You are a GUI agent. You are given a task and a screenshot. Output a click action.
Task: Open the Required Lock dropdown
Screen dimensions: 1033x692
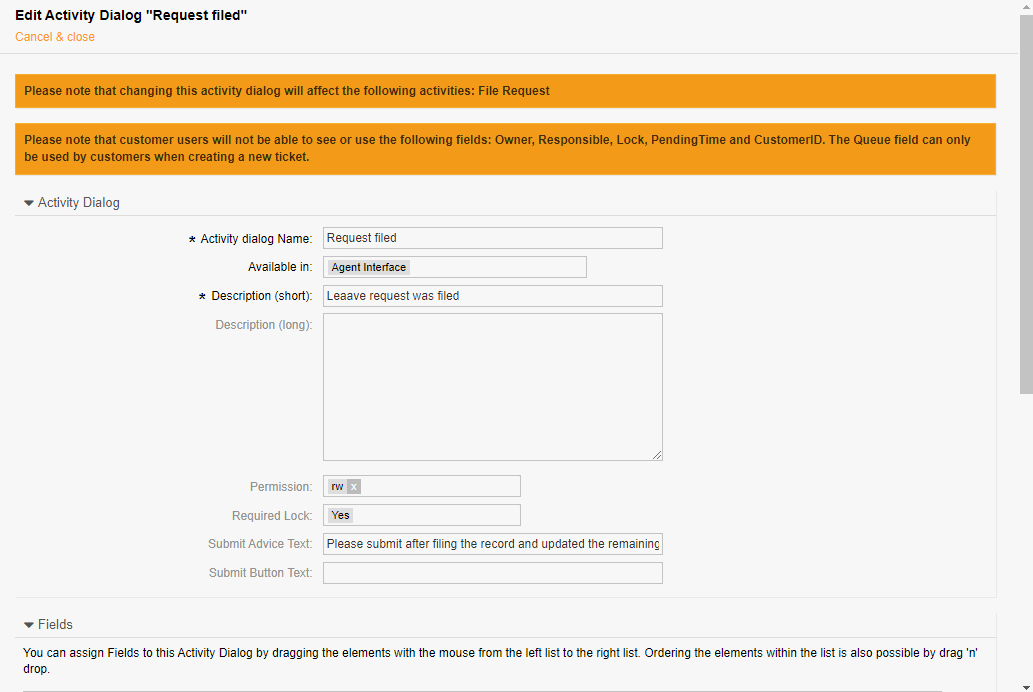(421, 515)
